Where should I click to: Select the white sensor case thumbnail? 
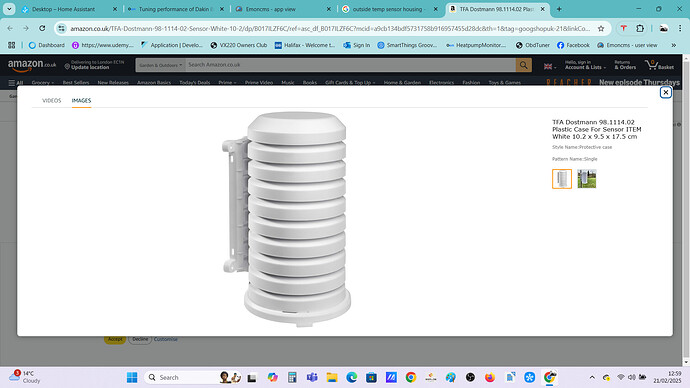[x=562, y=179]
